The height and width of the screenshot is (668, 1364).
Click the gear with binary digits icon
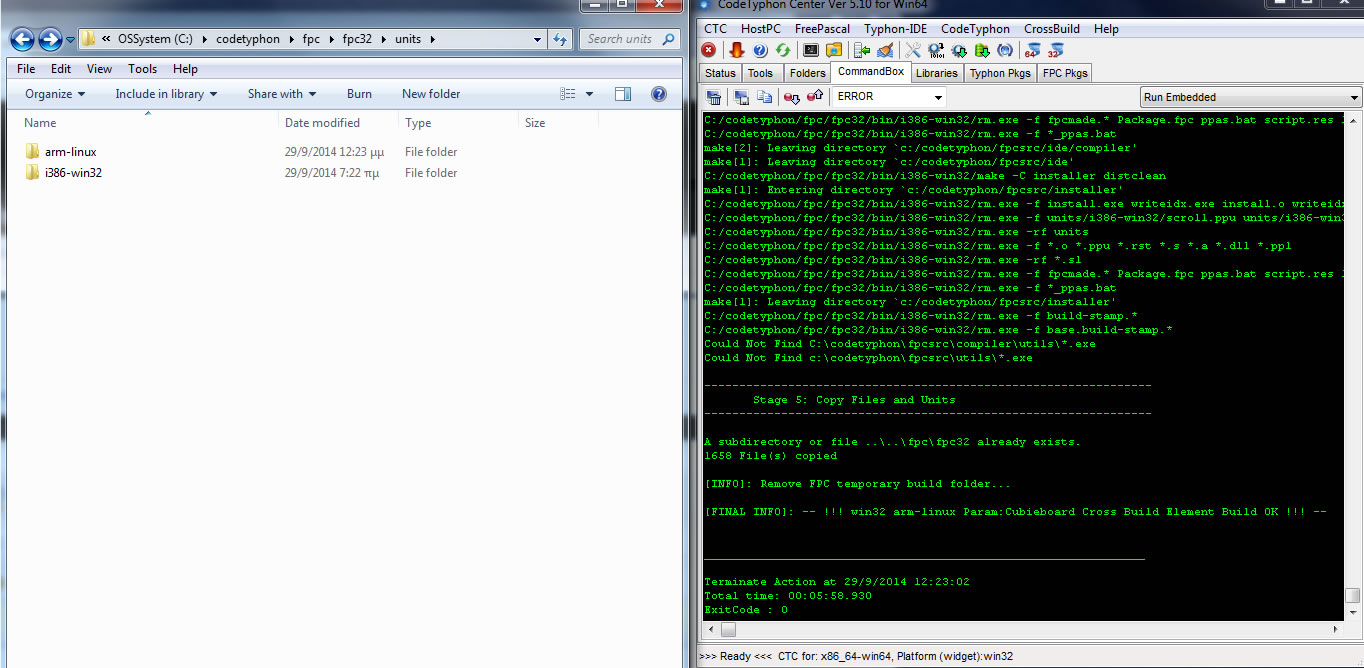pyautogui.click(x=936, y=50)
